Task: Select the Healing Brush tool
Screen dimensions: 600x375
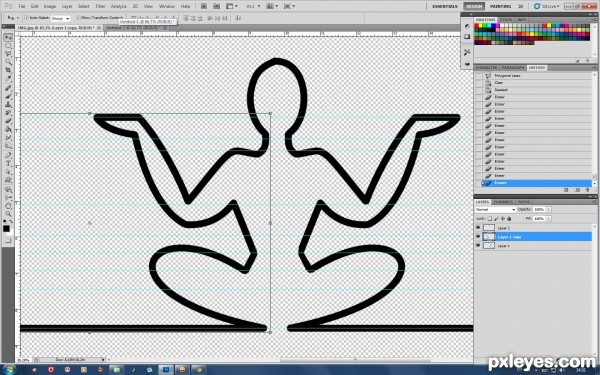Action: [x=8, y=88]
